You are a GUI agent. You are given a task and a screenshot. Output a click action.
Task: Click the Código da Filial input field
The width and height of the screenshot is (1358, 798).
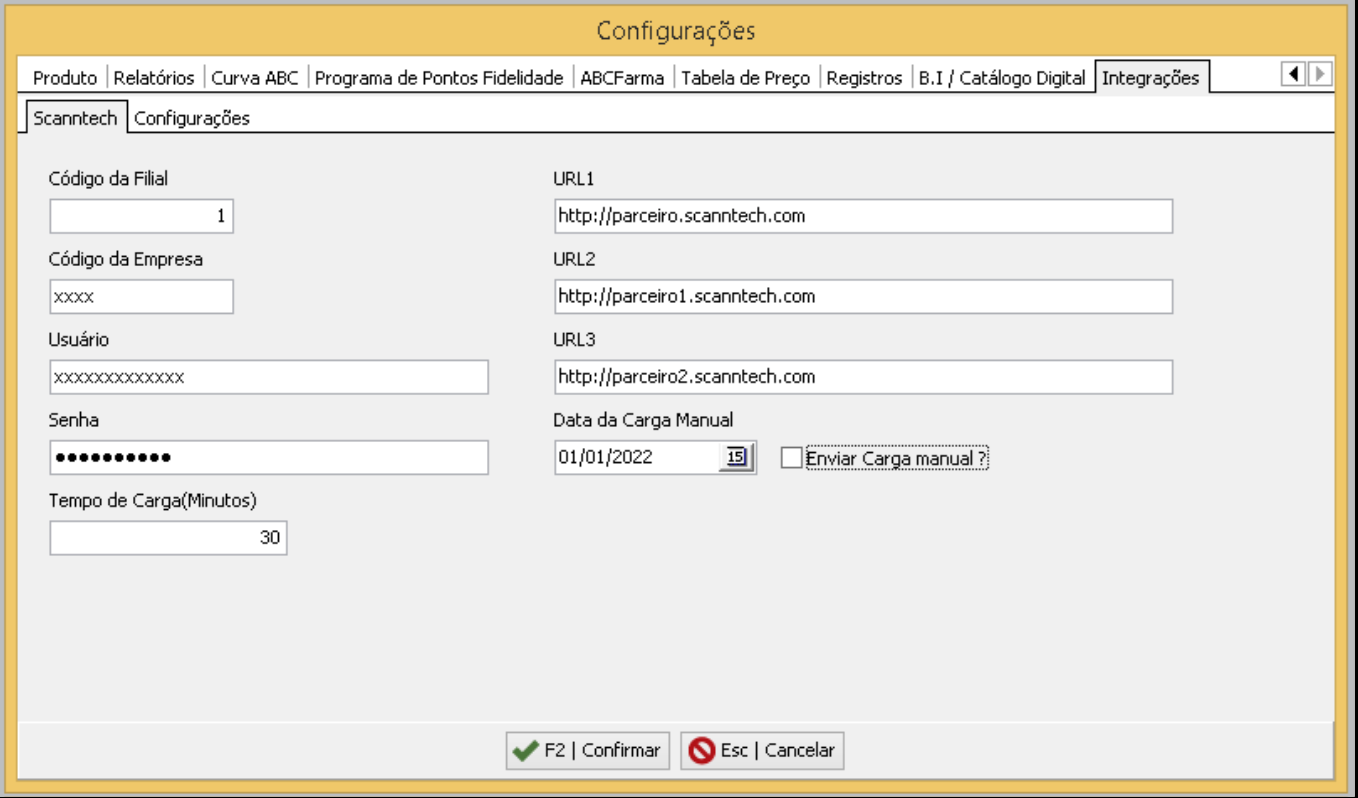(x=141, y=216)
